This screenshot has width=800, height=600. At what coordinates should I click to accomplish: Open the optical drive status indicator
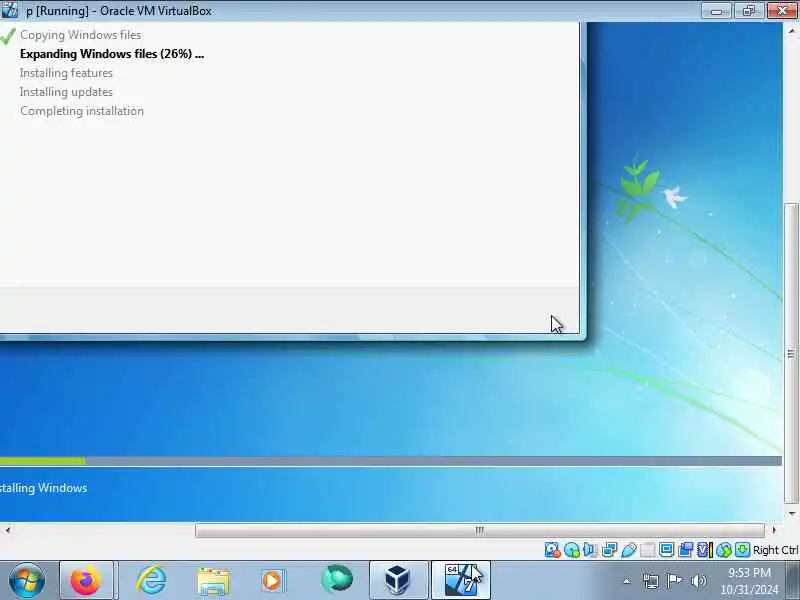tap(572, 550)
